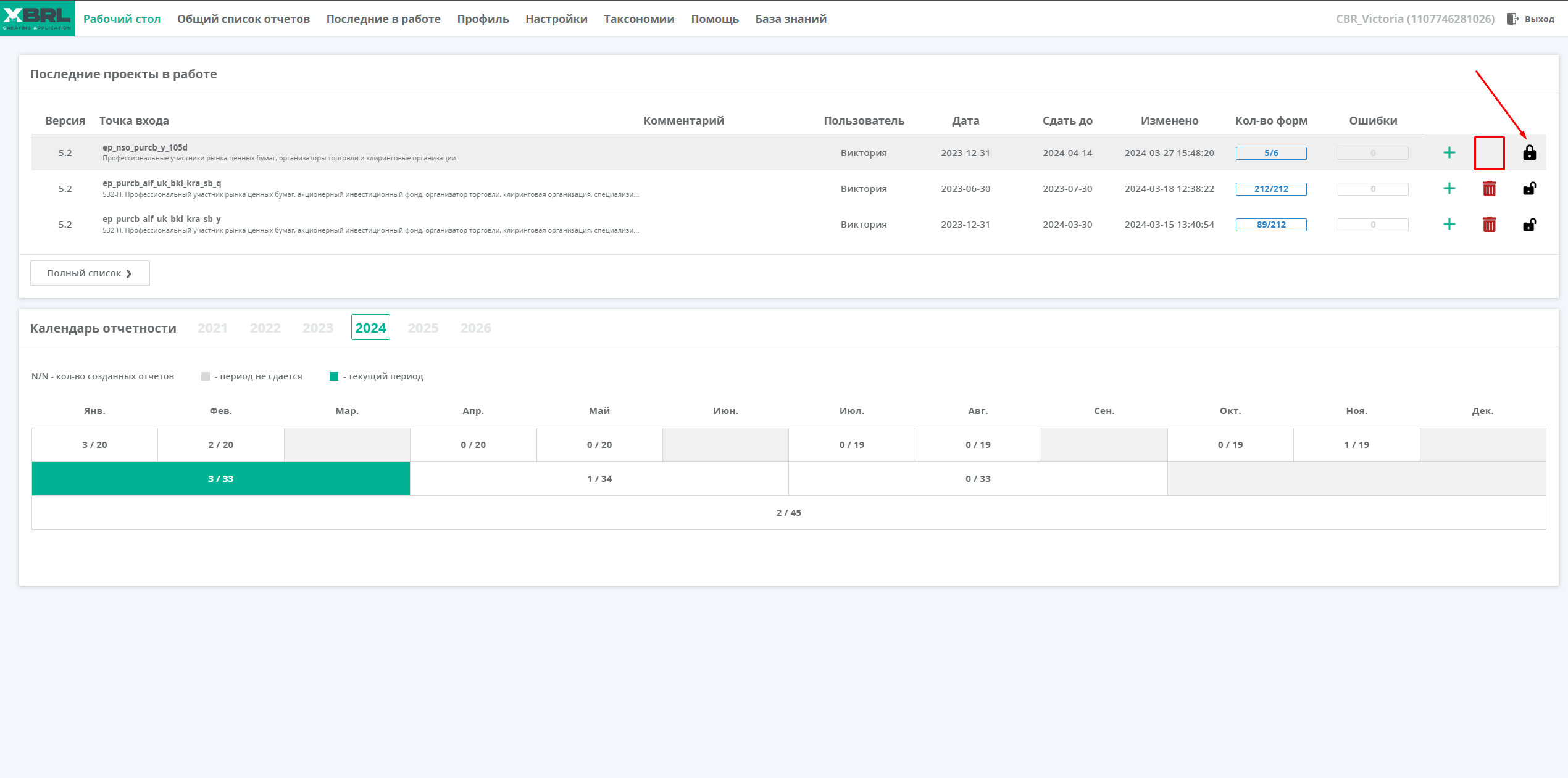
Task: Click modified timestamp 2024-03-15 13:40:54
Action: click(x=1169, y=225)
